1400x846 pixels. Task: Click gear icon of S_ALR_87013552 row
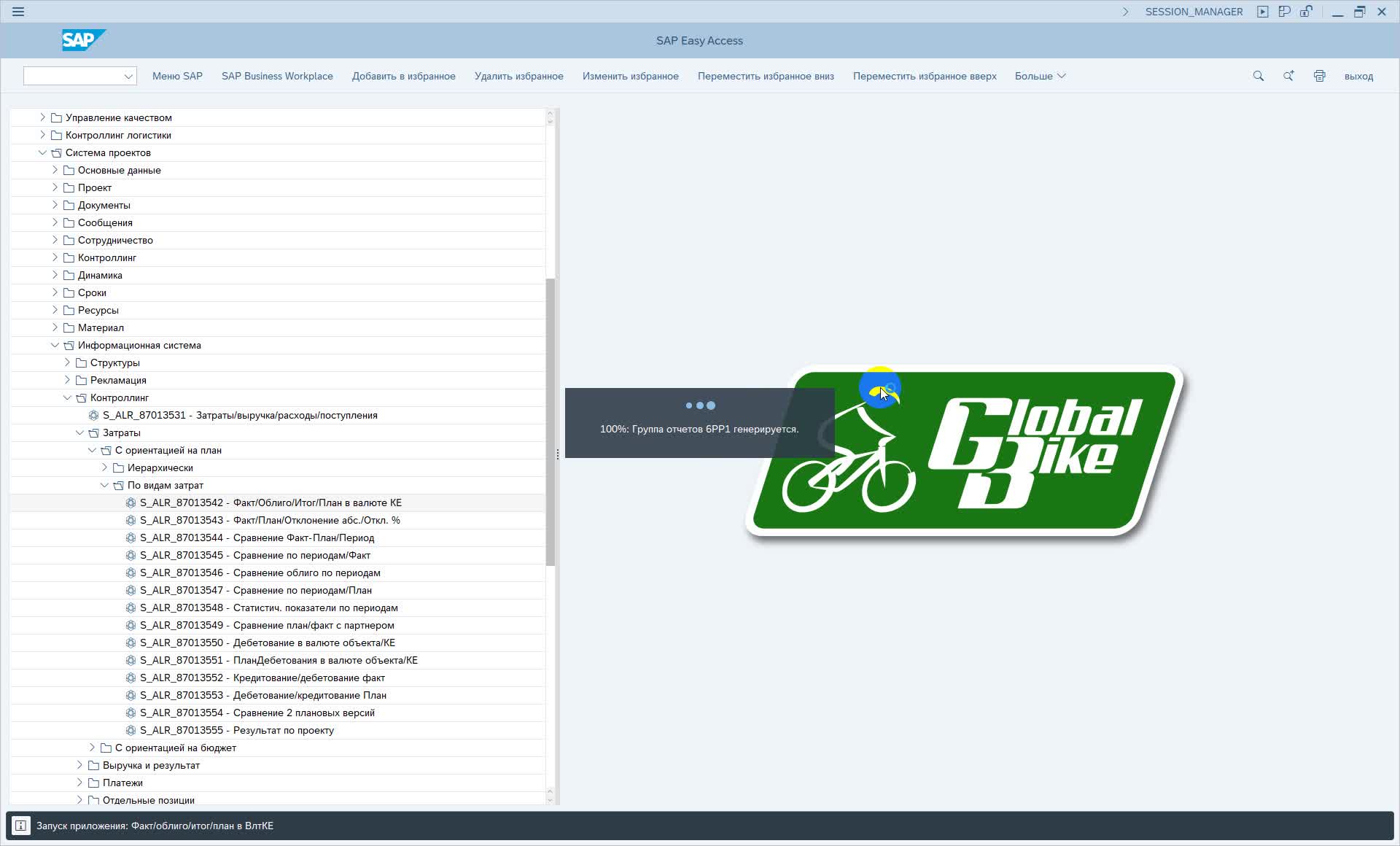click(131, 678)
